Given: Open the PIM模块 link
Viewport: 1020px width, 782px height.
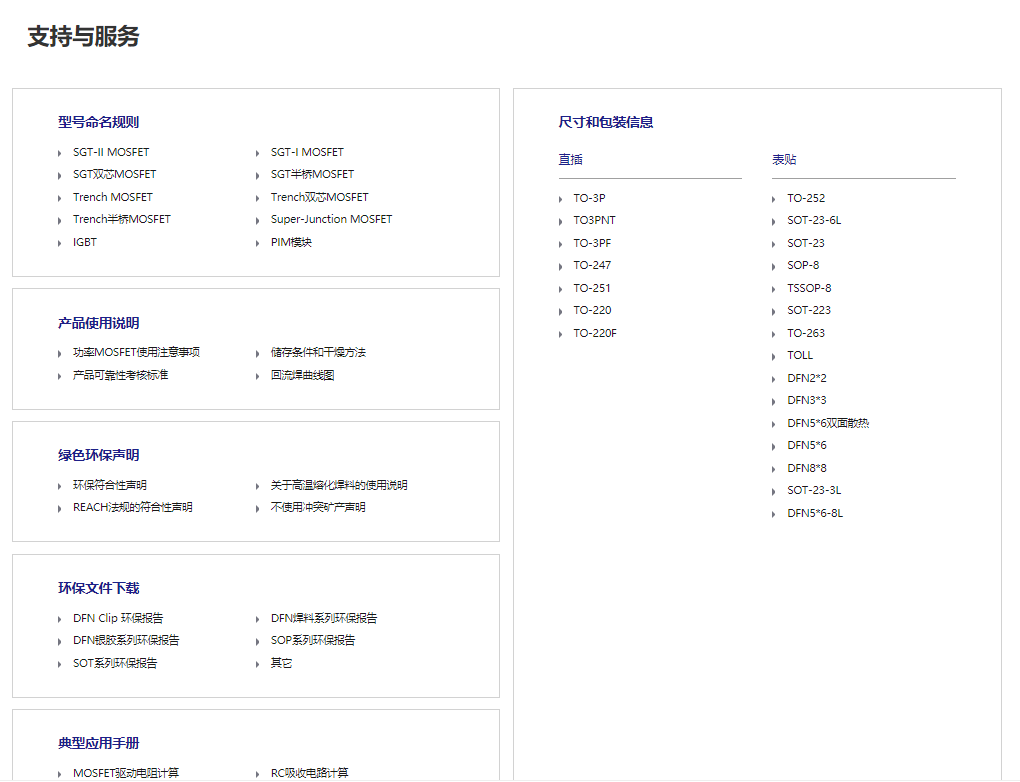Looking at the screenshot, I should (x=291, y=242).
